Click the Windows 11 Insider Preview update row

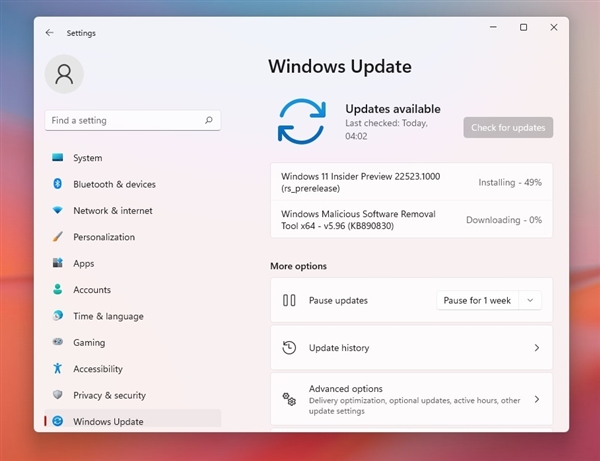click(x=411, y=182)
